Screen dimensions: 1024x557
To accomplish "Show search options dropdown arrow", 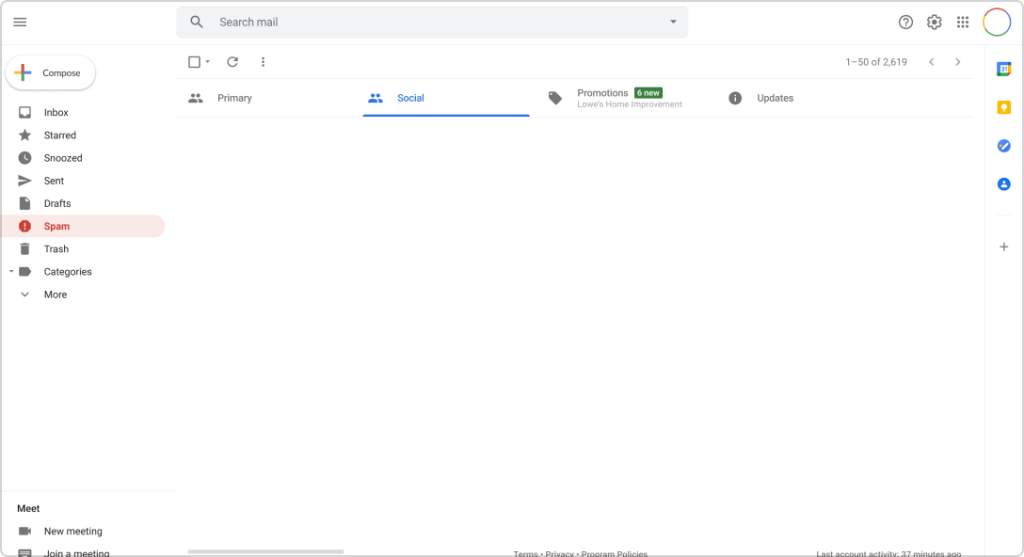I will pyautogui.click(x=673, y=22).
